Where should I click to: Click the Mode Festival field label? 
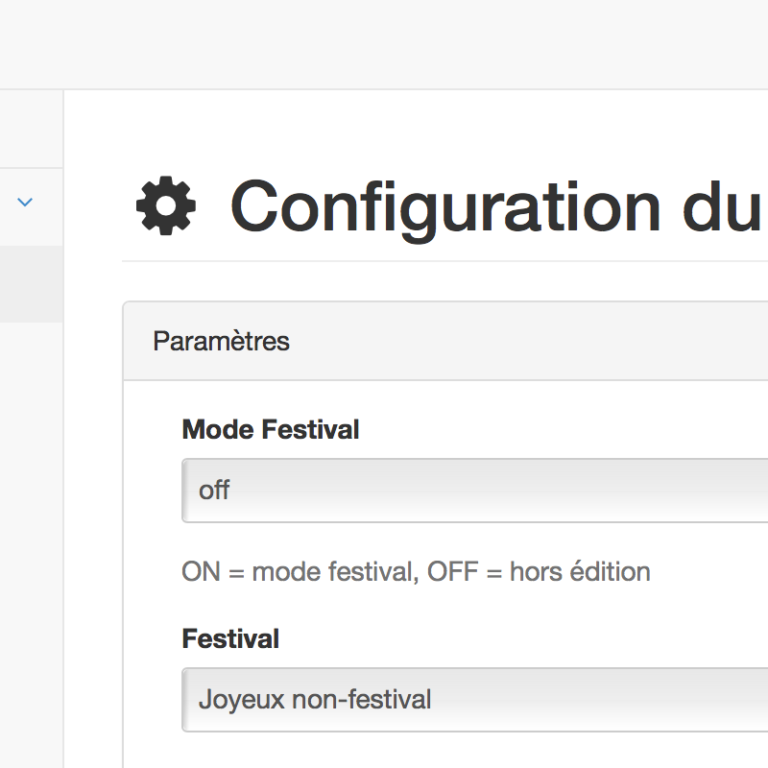(x=270, y=430)
